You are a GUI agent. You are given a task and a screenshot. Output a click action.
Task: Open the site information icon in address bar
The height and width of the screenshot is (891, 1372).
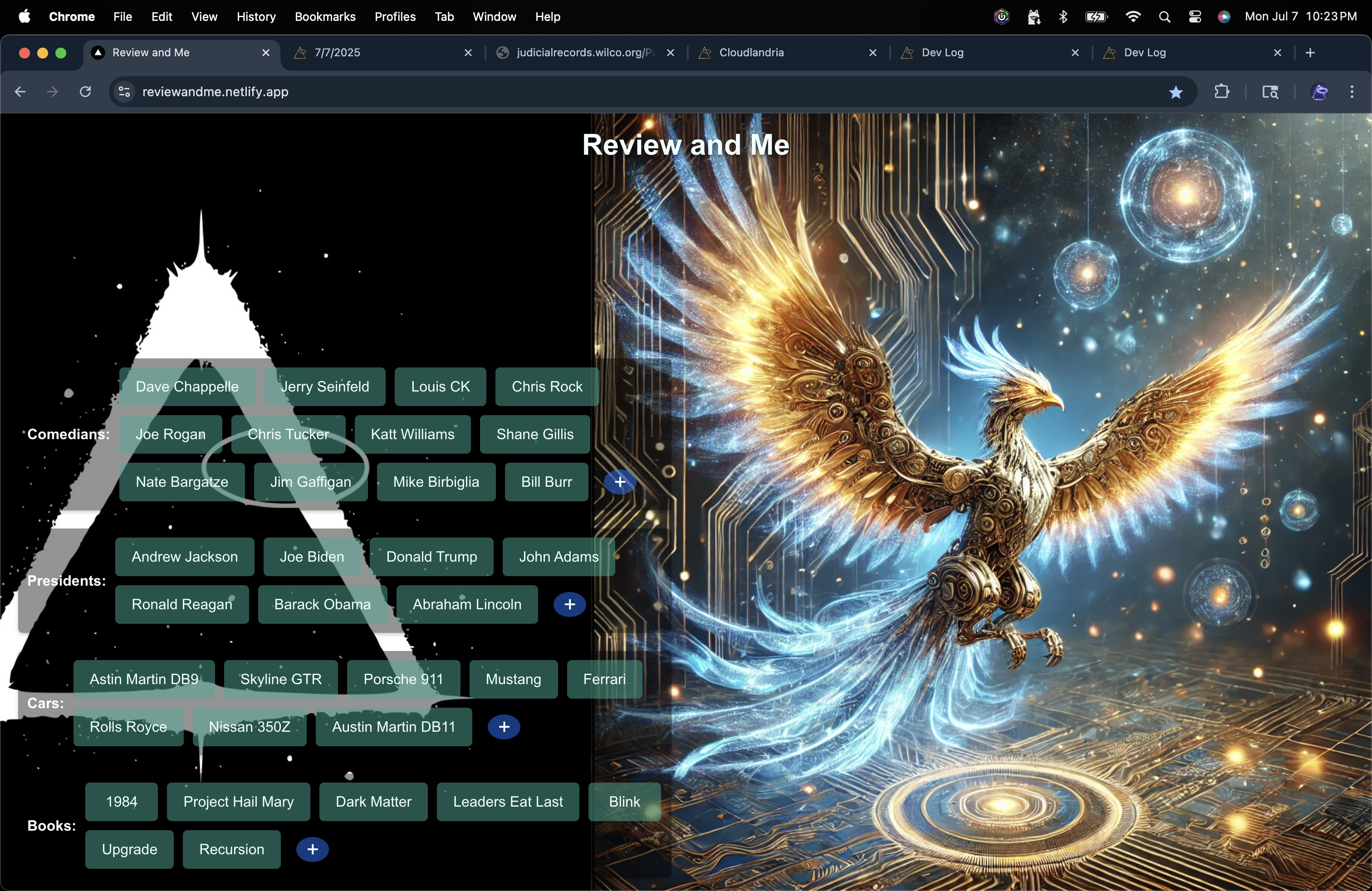(x=124, y=92)
